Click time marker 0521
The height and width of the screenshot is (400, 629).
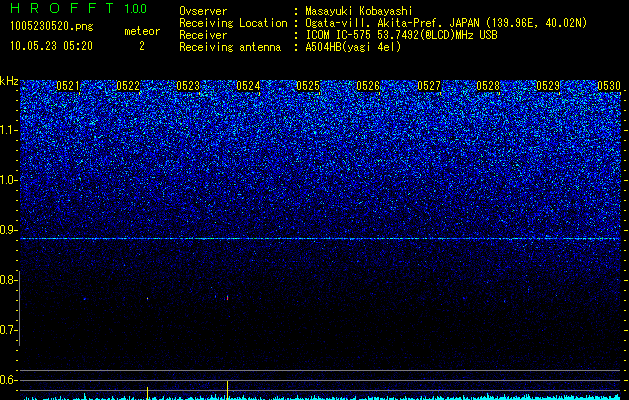coord(68,86)
